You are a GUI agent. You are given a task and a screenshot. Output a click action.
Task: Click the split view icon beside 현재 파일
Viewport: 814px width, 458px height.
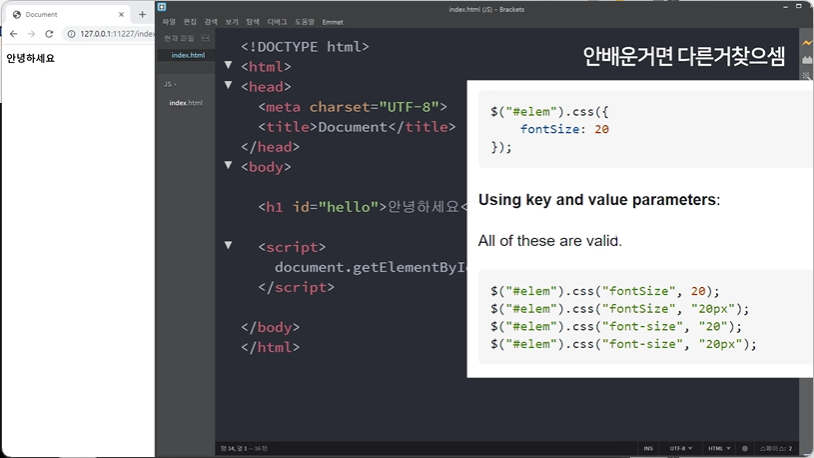pos(206,38)
